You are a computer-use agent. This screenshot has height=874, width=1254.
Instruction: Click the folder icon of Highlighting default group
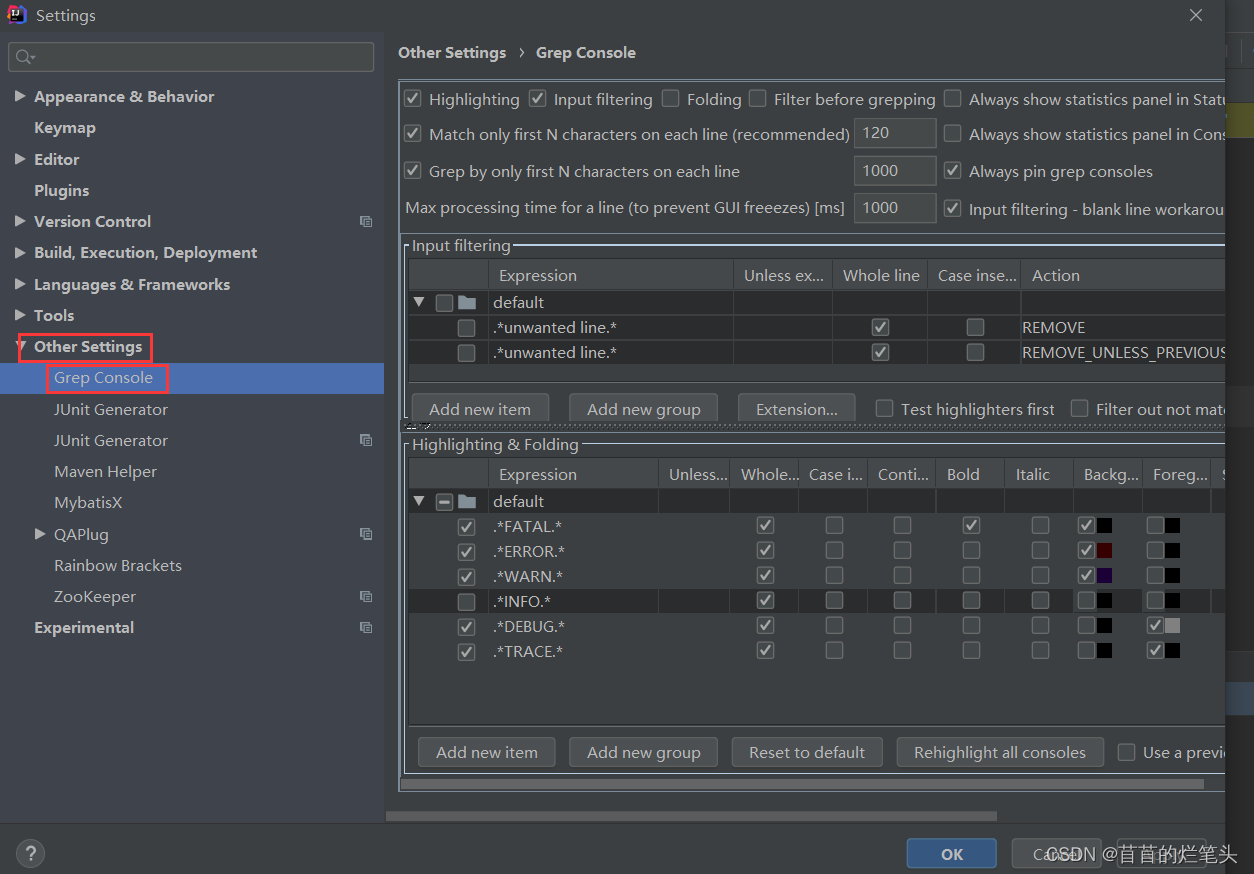coord(467,501)
